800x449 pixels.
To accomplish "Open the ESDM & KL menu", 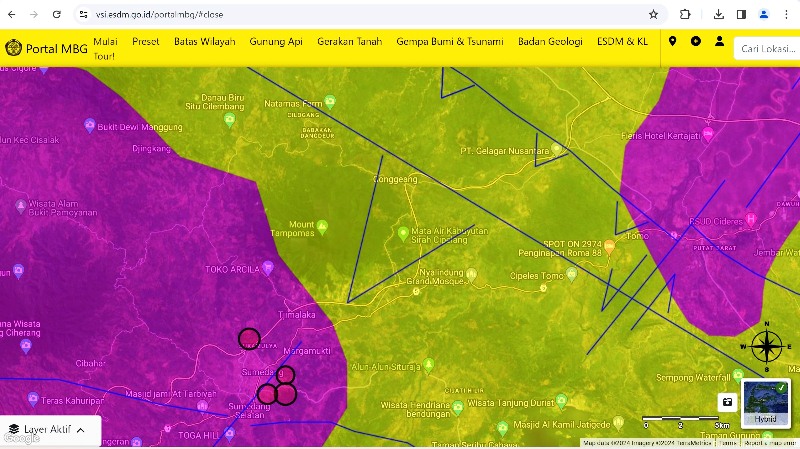I will (622, 41).
